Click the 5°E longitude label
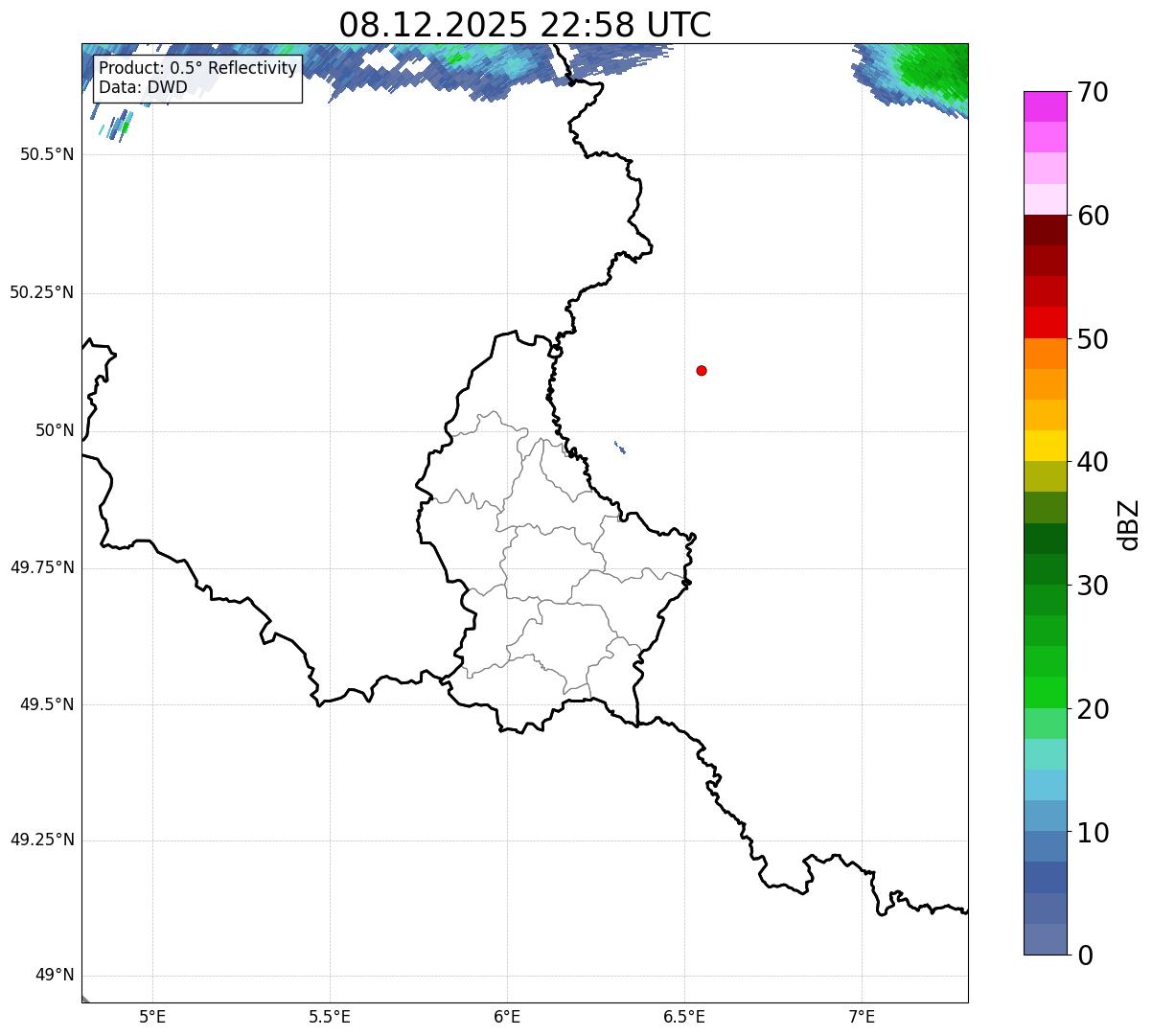The width and height of the screenshot is (1152, 1036). [152, 1017]
